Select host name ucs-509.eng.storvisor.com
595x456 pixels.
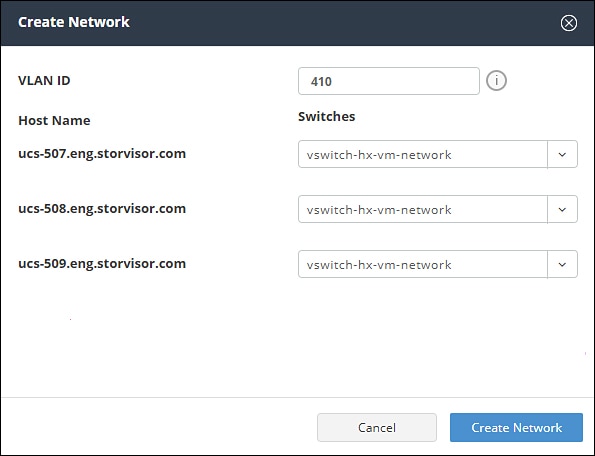point(102,264)
